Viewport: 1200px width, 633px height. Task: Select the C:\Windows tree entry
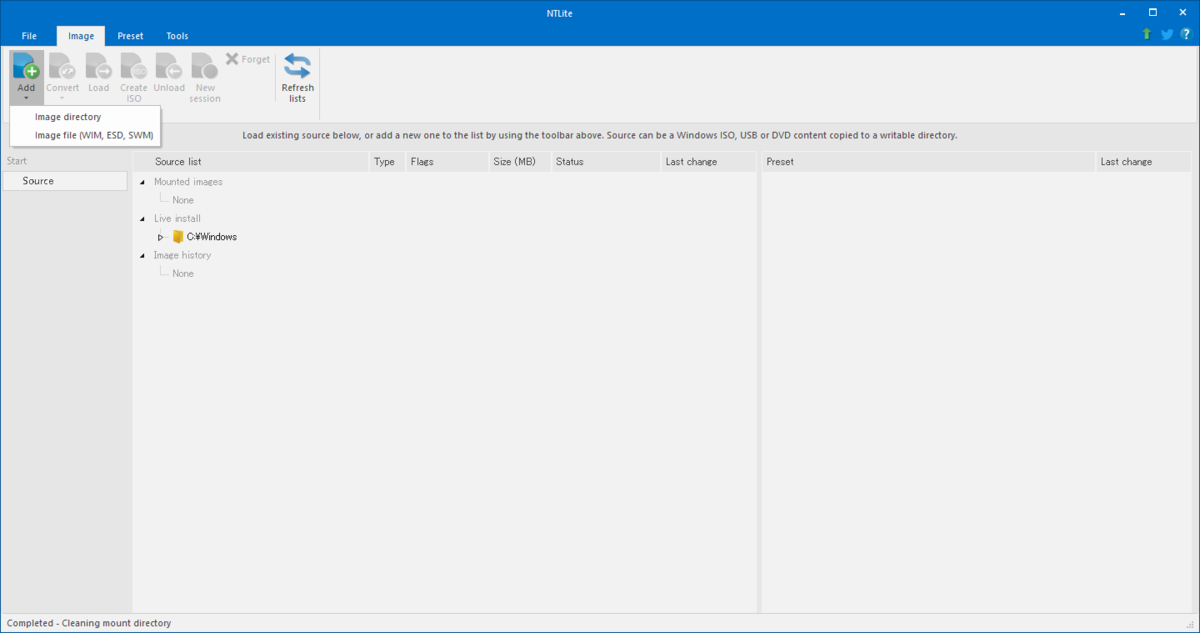click(x=212, y=237)
